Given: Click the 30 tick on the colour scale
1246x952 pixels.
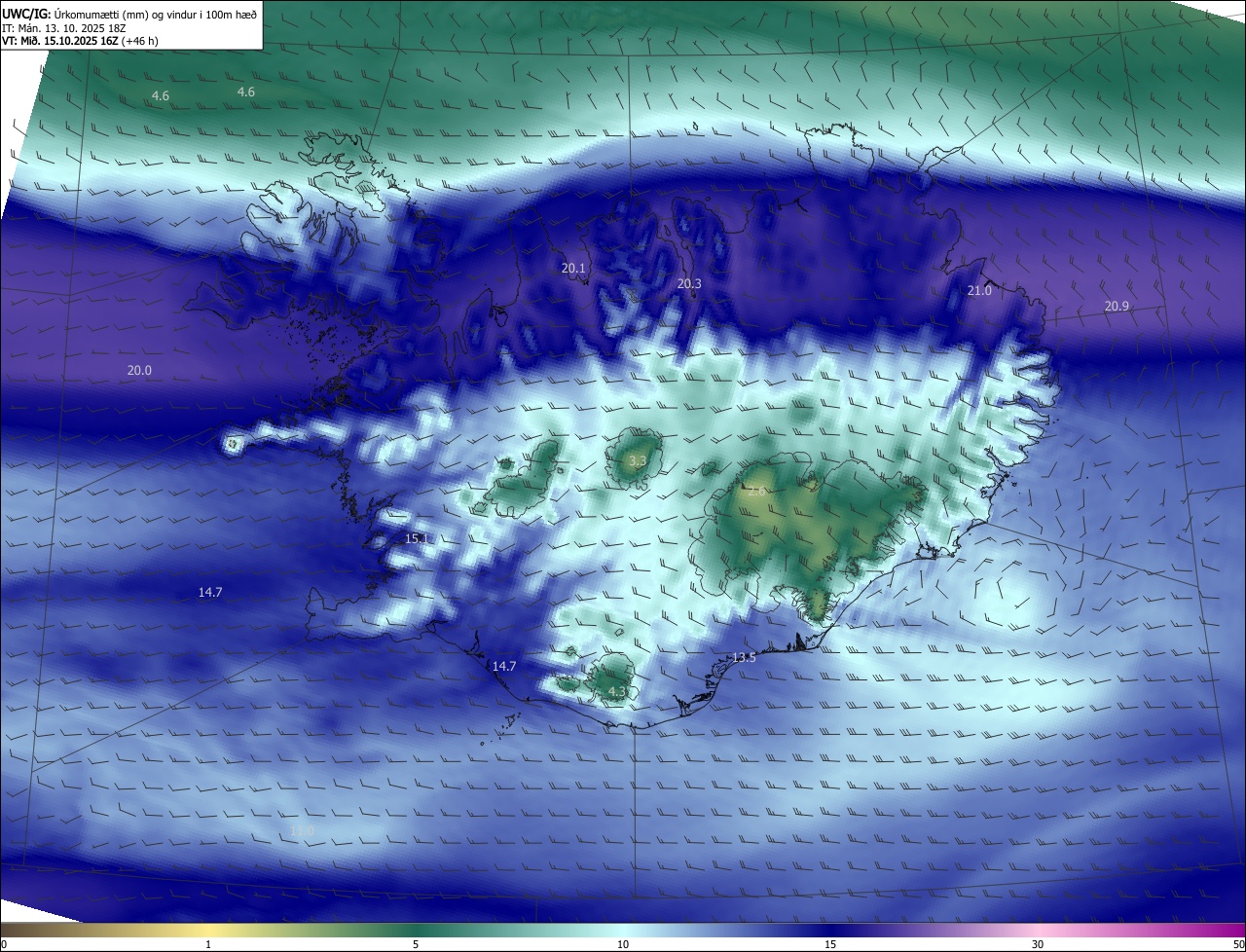Looking at the screenshot, I should click(x=1038, y=944).
